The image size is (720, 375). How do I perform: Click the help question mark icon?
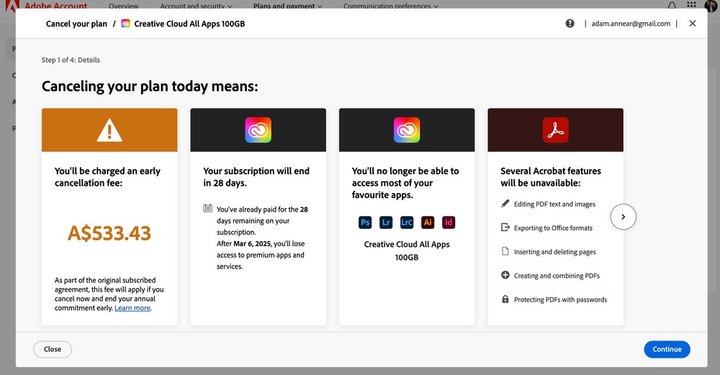569,23
